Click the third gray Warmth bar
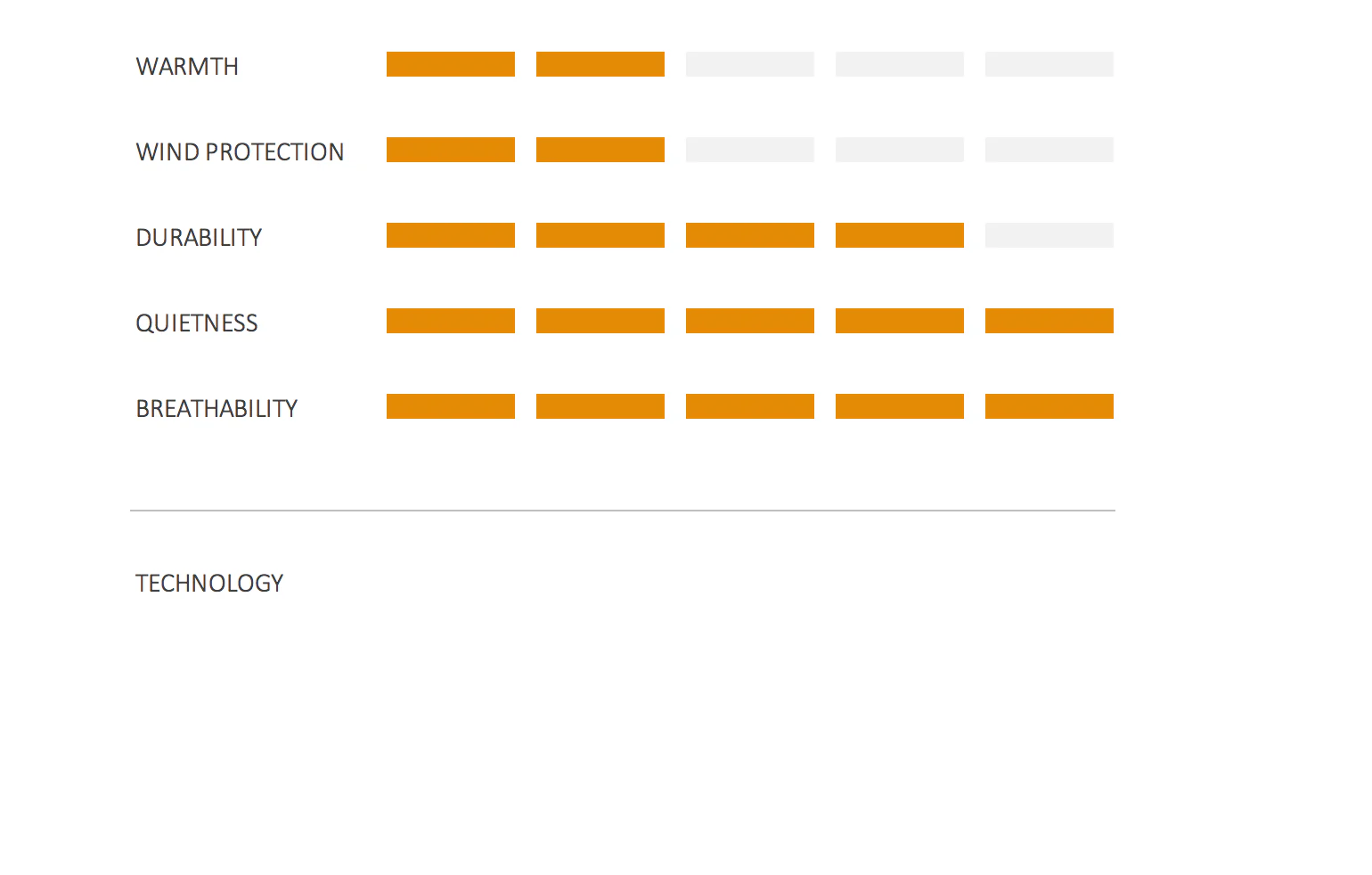This screenshot has height=875, width=1372. [750, 64]
